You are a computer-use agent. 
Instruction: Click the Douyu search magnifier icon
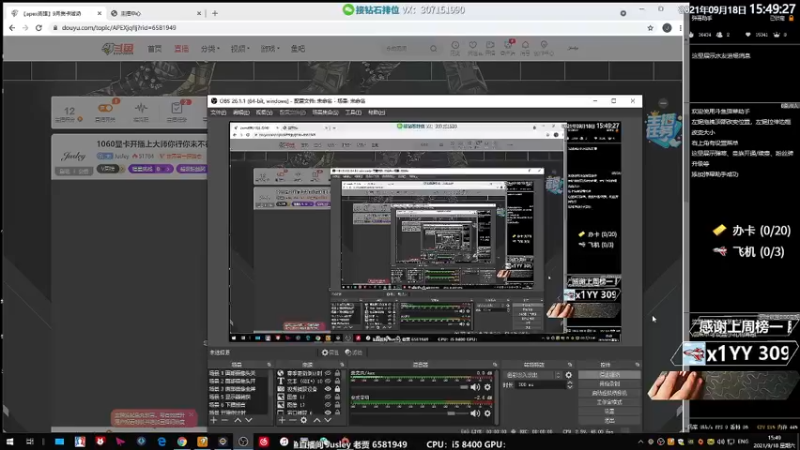click(x=433, y=48)
